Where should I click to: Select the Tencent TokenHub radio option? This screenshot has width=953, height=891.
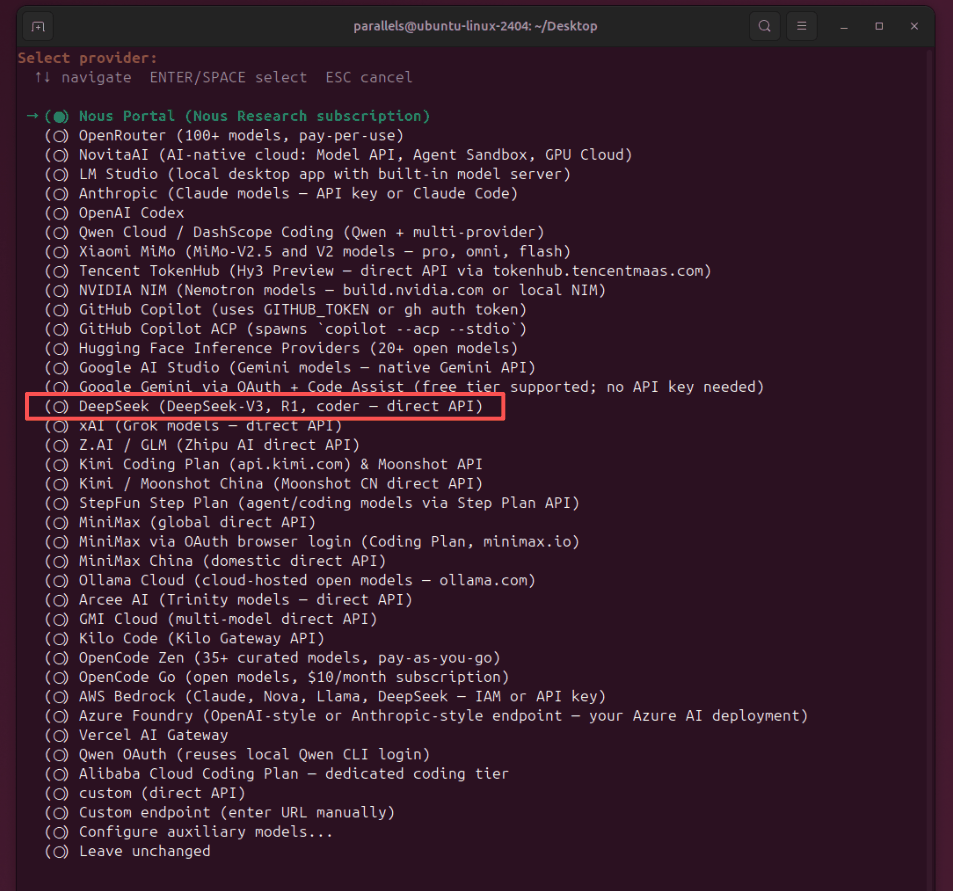pos(60,271)
